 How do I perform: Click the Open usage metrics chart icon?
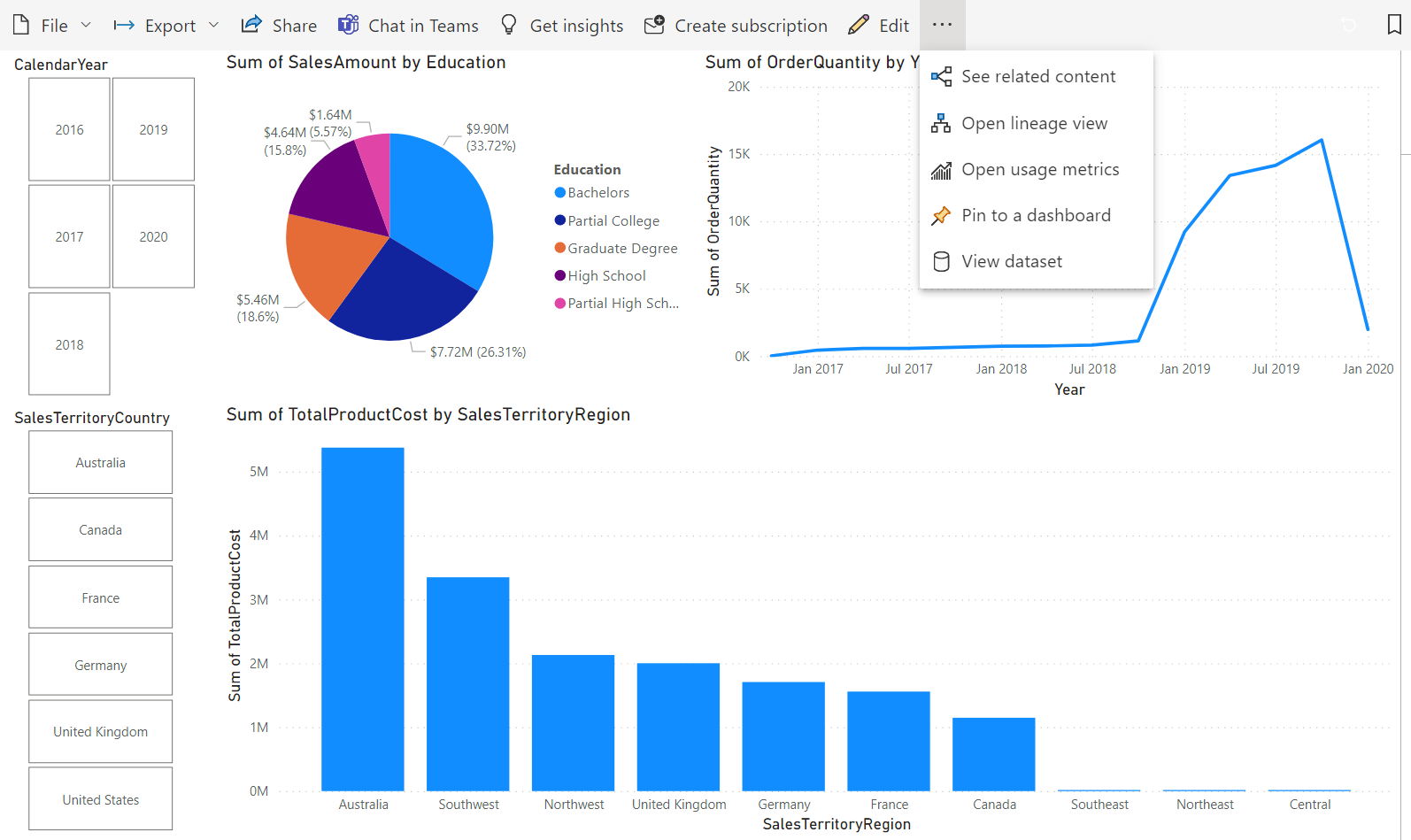[x=941, y=170]
